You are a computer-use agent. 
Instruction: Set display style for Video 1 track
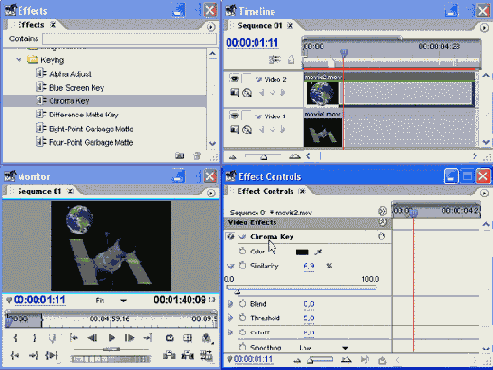pyautogui.click(x=234, y=129)
